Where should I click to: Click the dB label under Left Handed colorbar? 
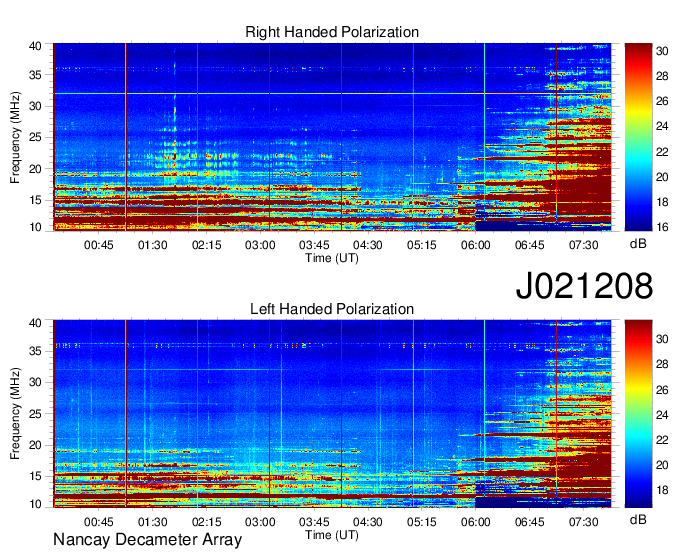tap(638, 520)
